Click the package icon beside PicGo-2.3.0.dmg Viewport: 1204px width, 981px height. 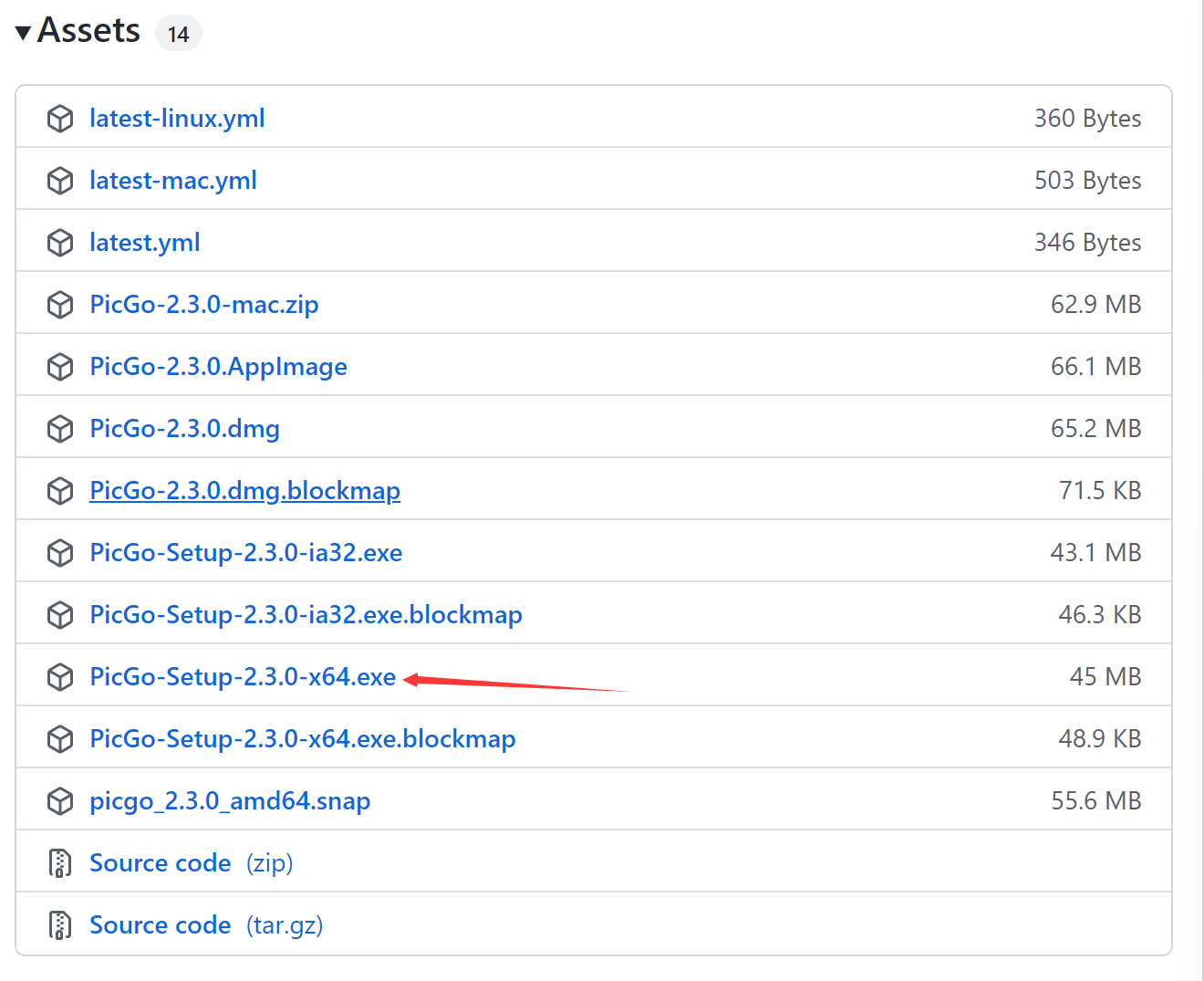click(x=60, y=429)
